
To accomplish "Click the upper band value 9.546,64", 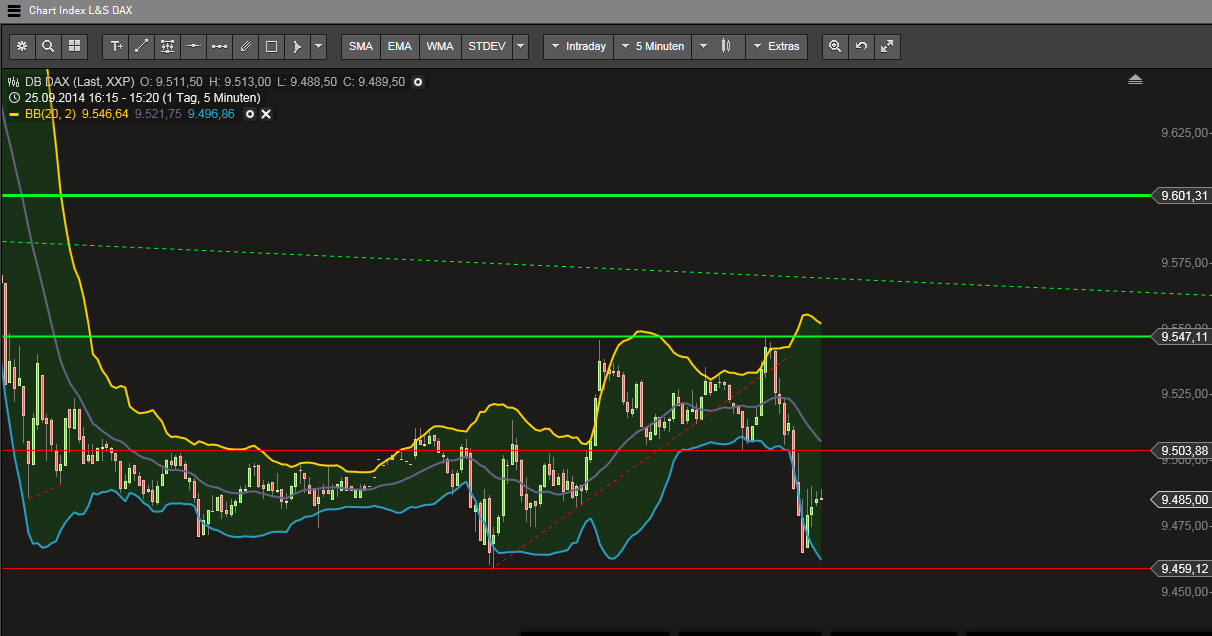I will (x=105, y=114).
